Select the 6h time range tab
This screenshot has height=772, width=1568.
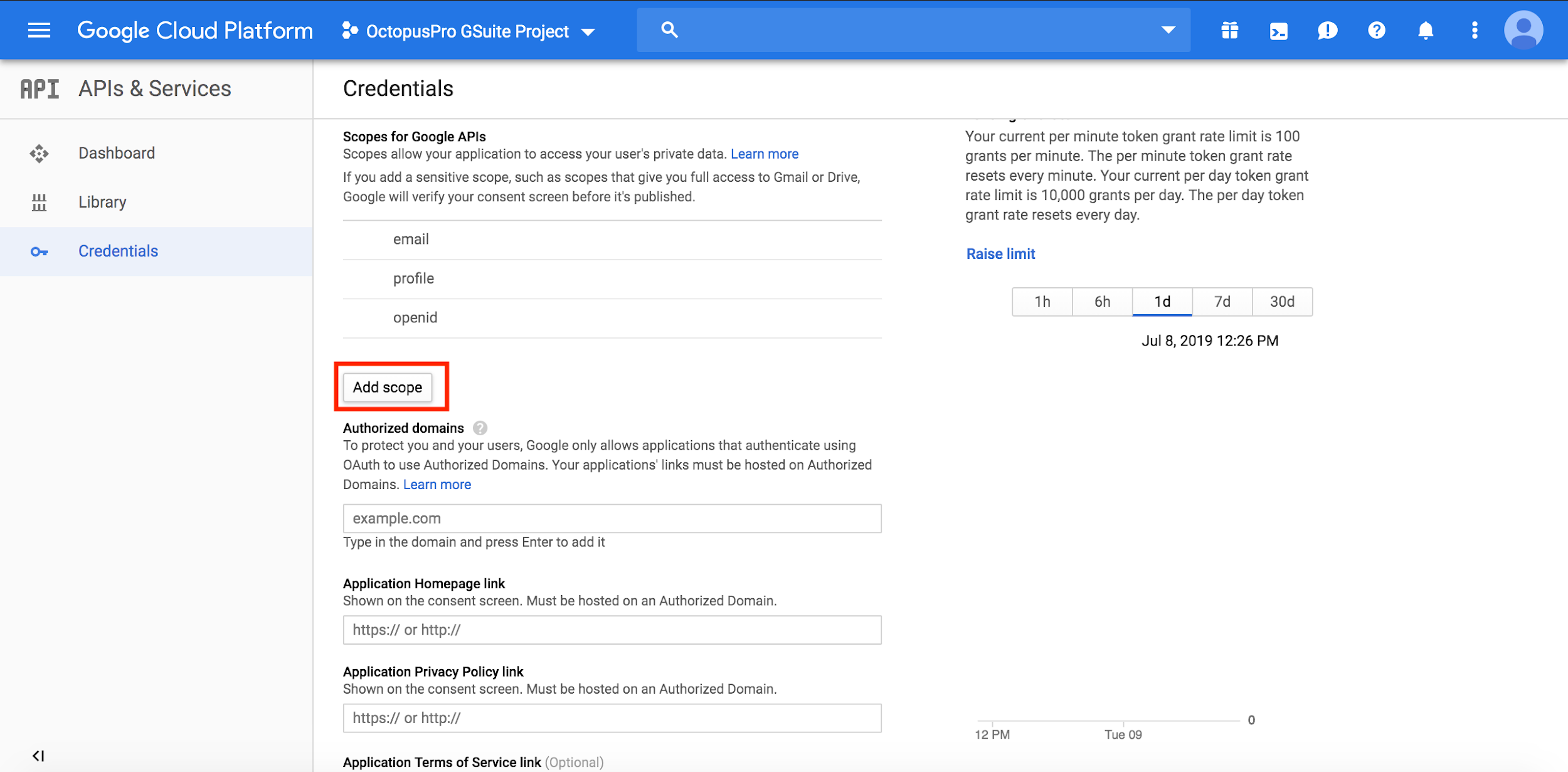[x=1103, y=302]
